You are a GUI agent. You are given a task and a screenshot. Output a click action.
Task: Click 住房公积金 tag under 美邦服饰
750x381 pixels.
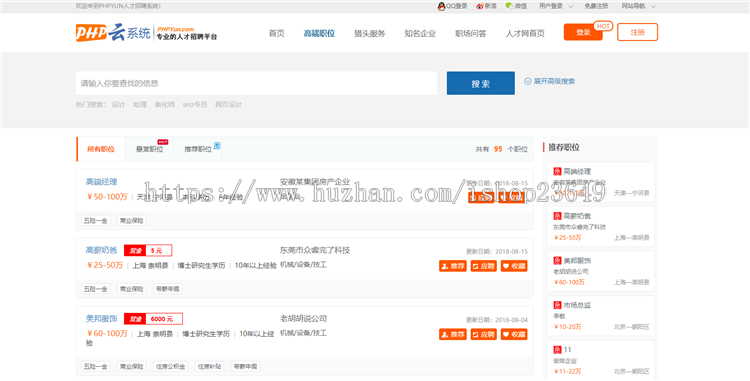[172, 367]
